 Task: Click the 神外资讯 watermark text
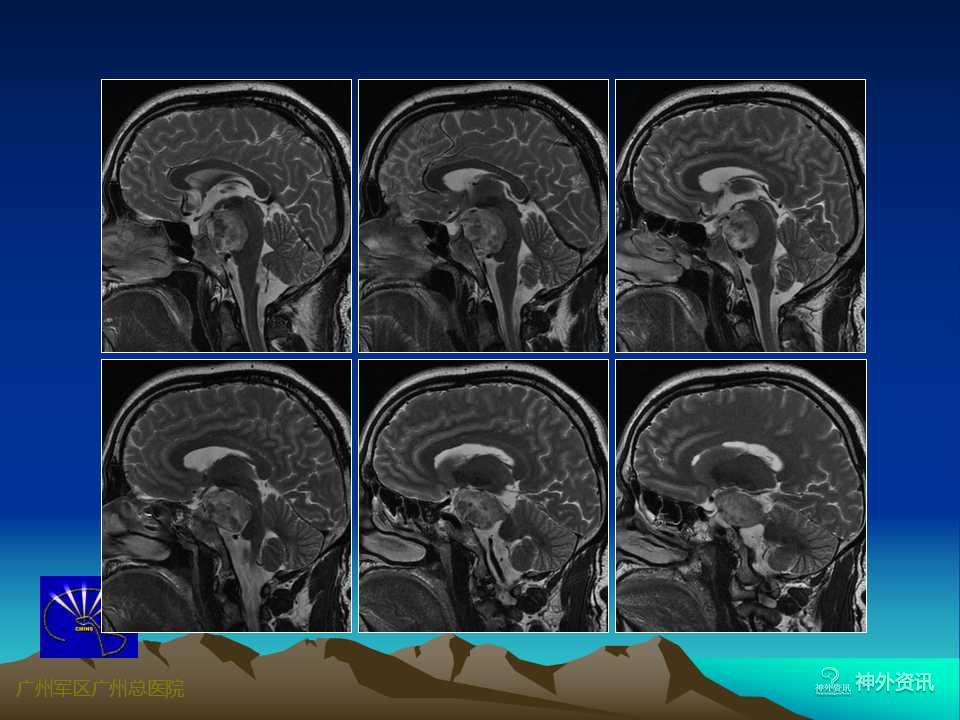(894, 683)
